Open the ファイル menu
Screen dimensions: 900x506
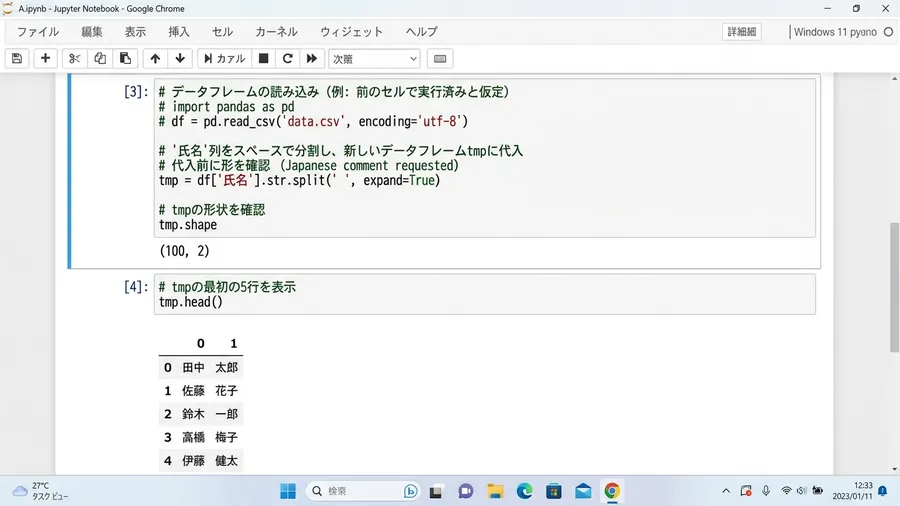coord(38,32)
